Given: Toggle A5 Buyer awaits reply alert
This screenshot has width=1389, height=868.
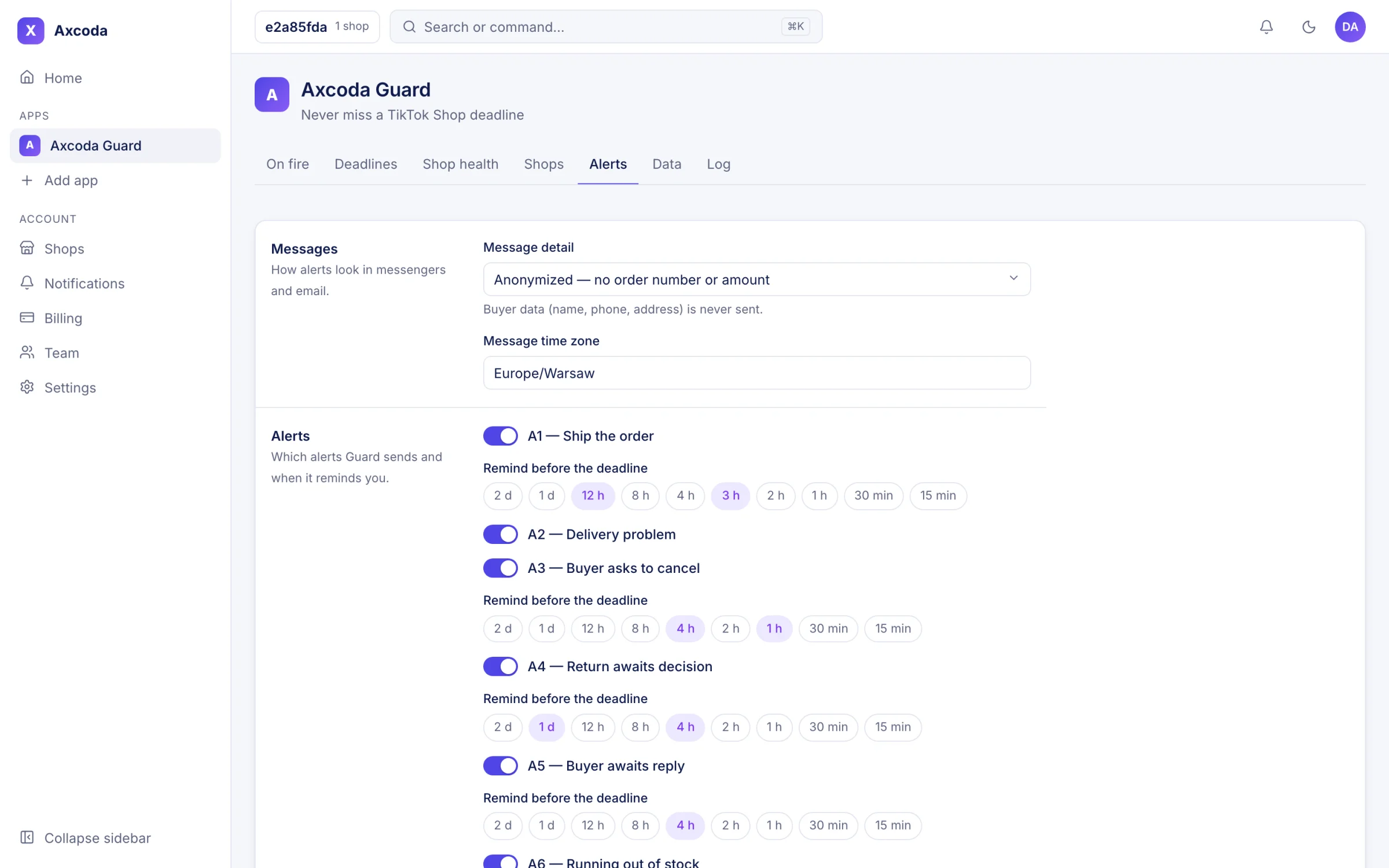Looking at the screenshot, I should 501,766.
